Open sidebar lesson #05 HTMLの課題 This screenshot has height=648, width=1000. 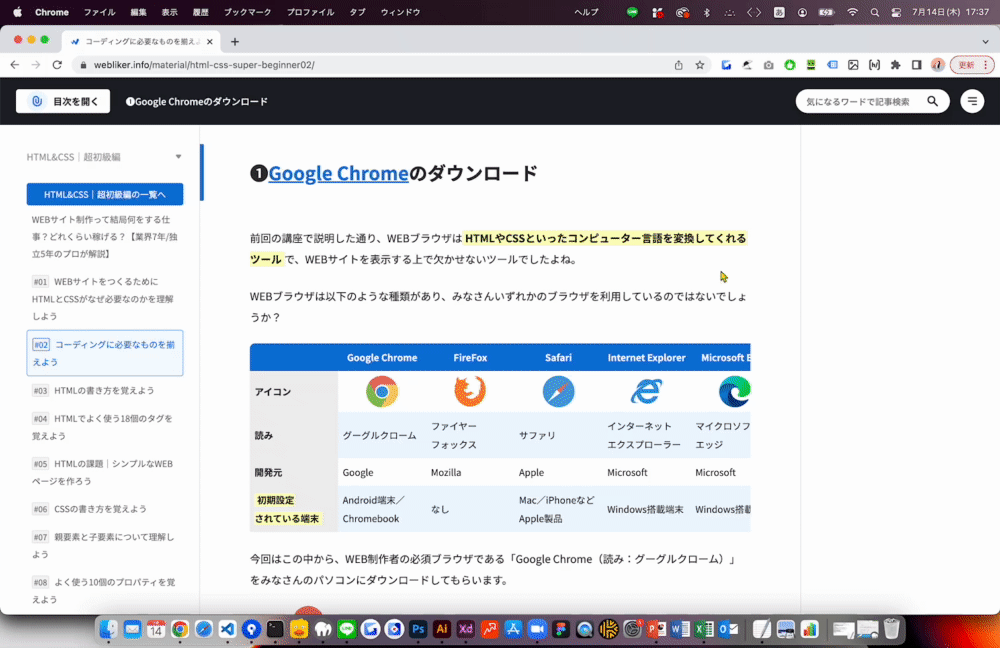[x=104, y=472]
